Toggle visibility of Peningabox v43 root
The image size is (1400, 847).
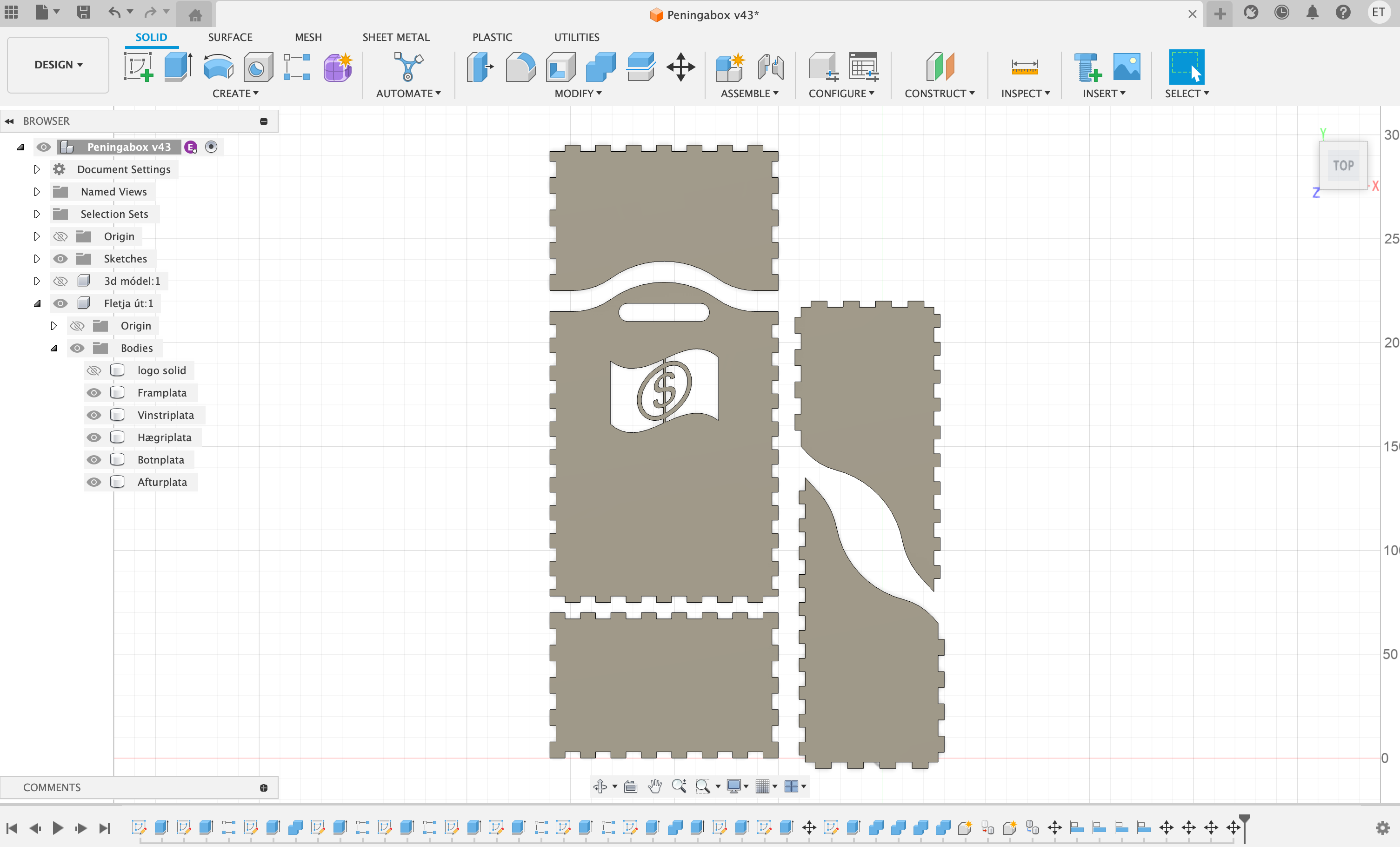(43, 147)
